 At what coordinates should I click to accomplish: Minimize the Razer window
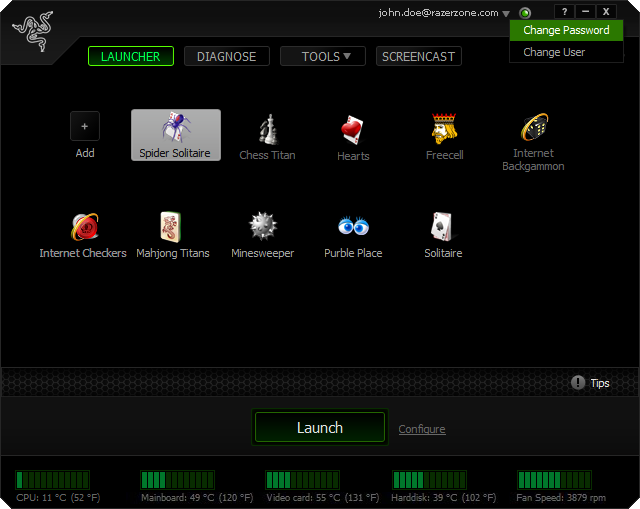[x=585, y=12]
